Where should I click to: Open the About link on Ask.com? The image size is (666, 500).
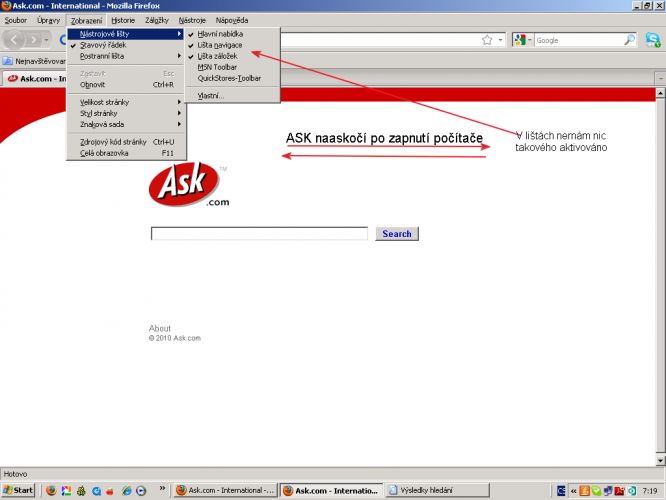coord(160,328)
